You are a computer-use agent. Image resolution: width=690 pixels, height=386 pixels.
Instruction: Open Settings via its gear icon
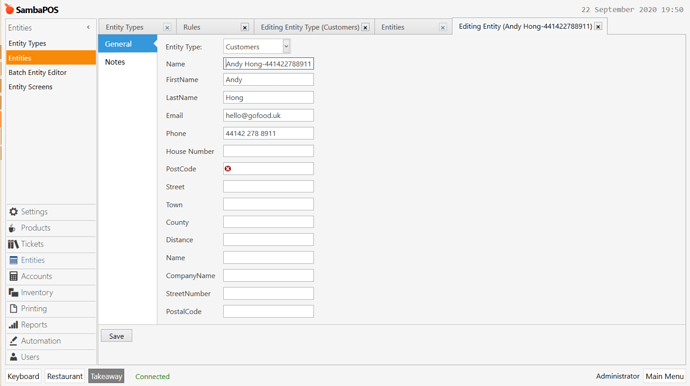click(x=14, y=212)
